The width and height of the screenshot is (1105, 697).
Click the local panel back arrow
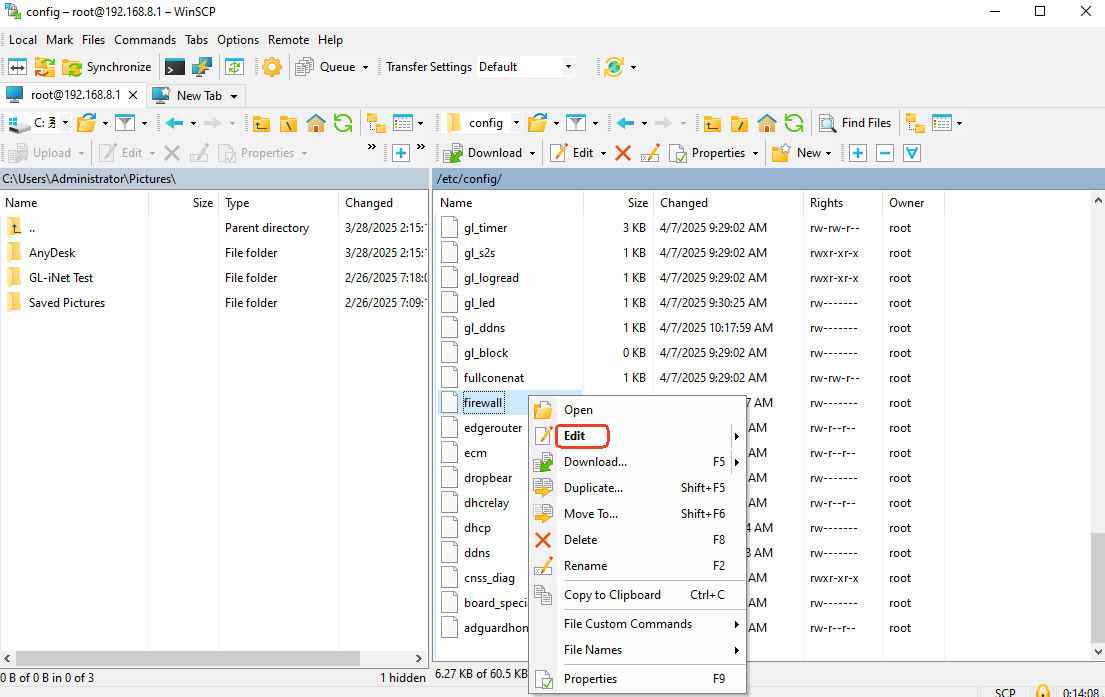175,123
